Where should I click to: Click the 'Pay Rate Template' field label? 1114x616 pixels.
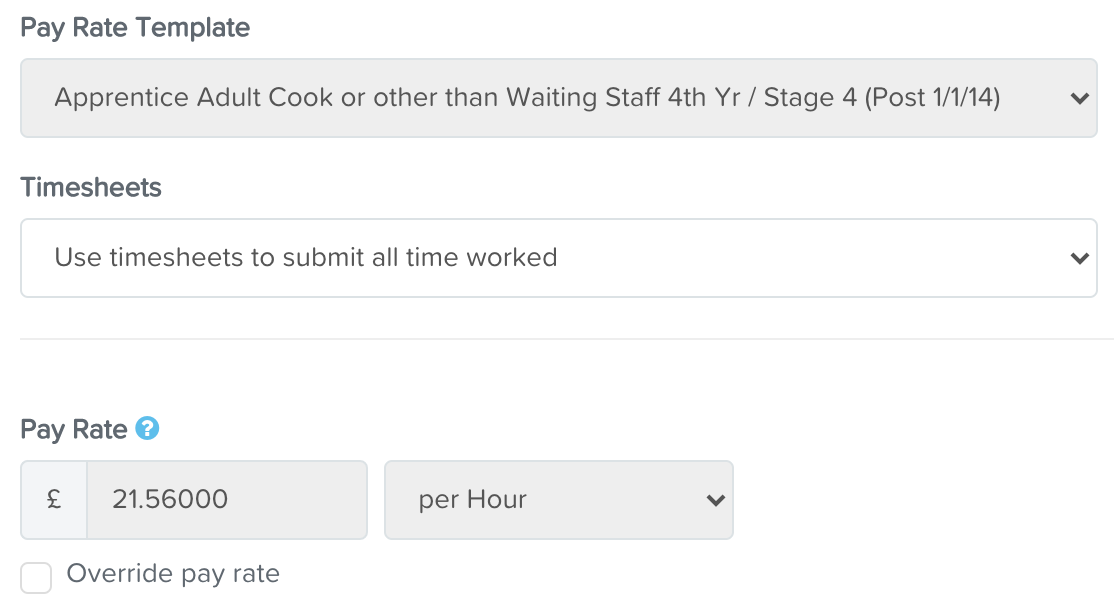pos(135,28)
